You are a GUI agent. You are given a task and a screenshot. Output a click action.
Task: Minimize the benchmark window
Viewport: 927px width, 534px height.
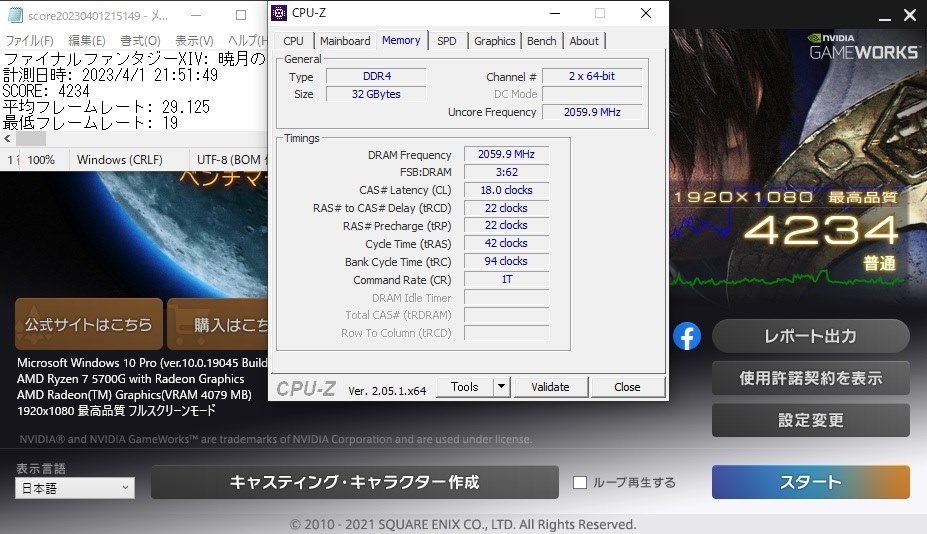coord(884,18)
